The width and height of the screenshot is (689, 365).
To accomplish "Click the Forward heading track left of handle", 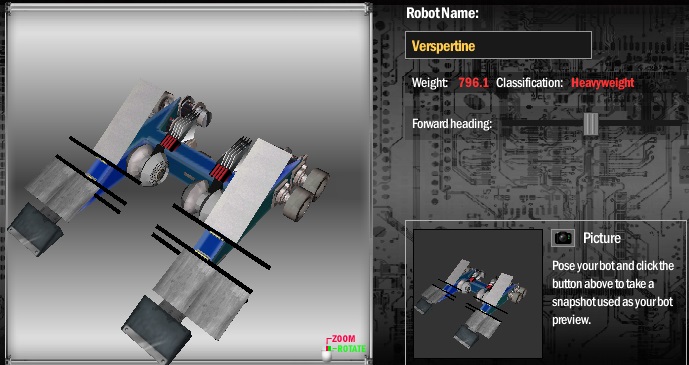I will click(x=542, y=123).
